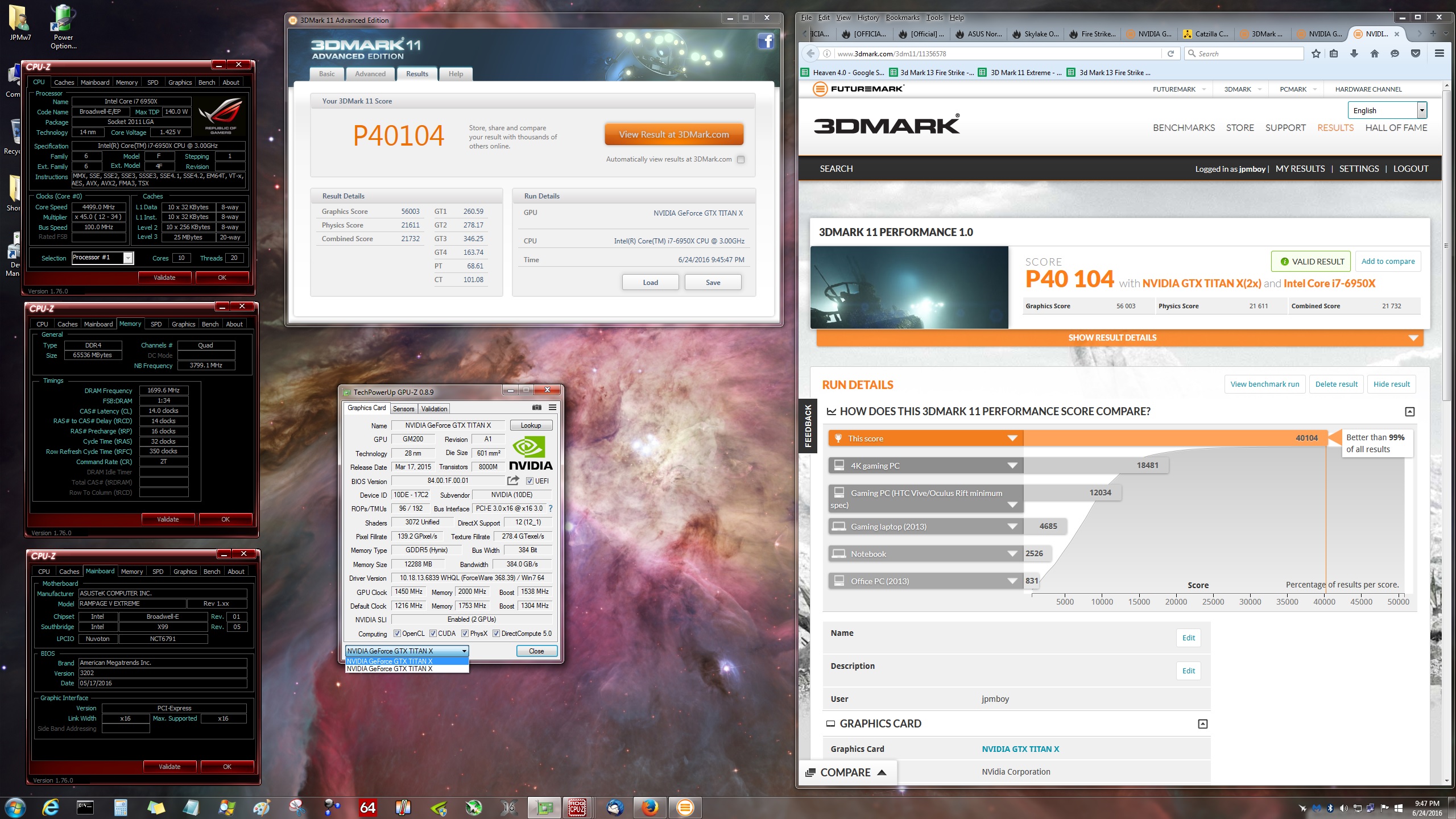Expand the Gaming laptop (2013) row
The width and height of the screenshot is (1456, 819).
(x=1012, y=526)
